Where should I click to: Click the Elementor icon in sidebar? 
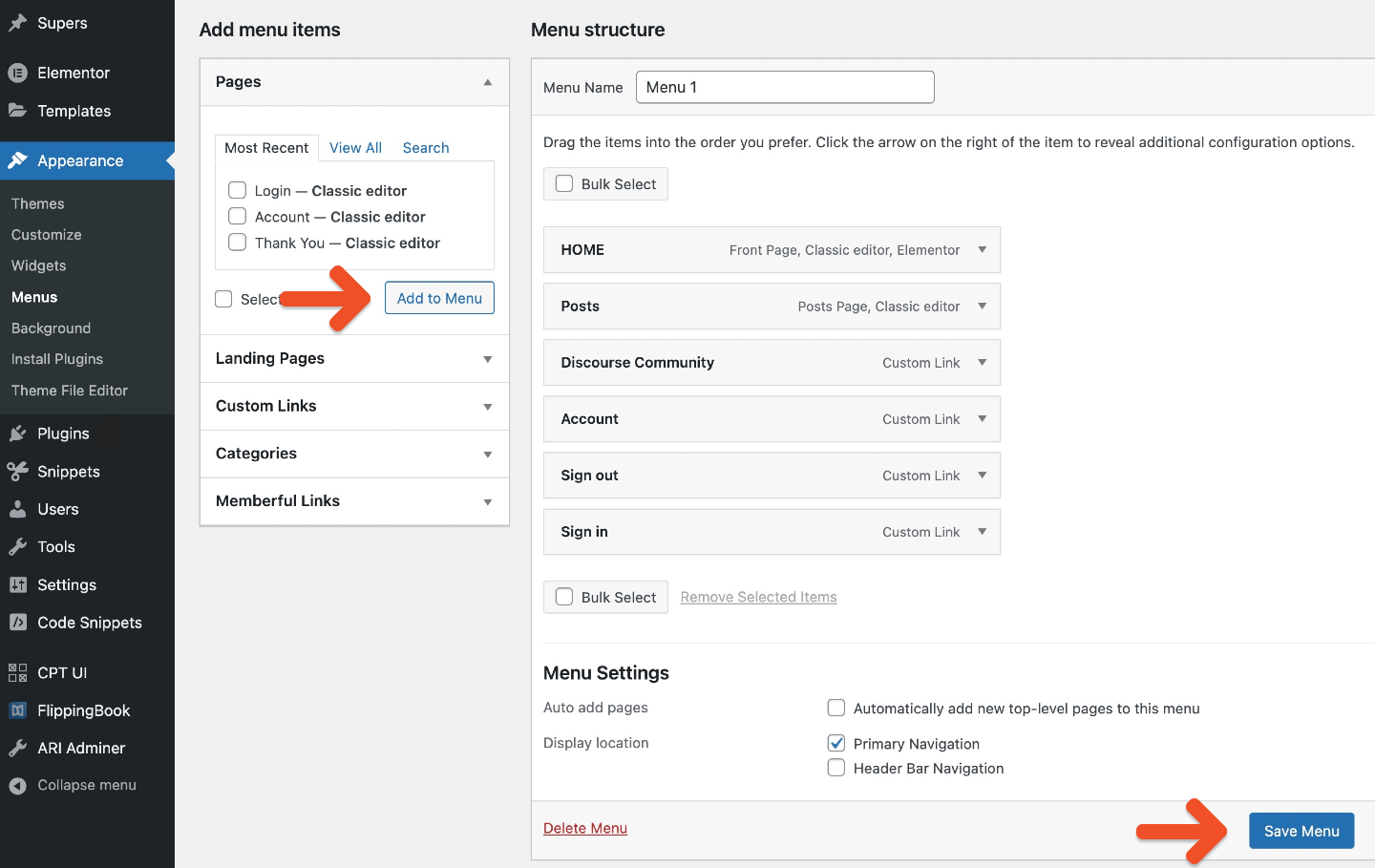click(17, 73)
